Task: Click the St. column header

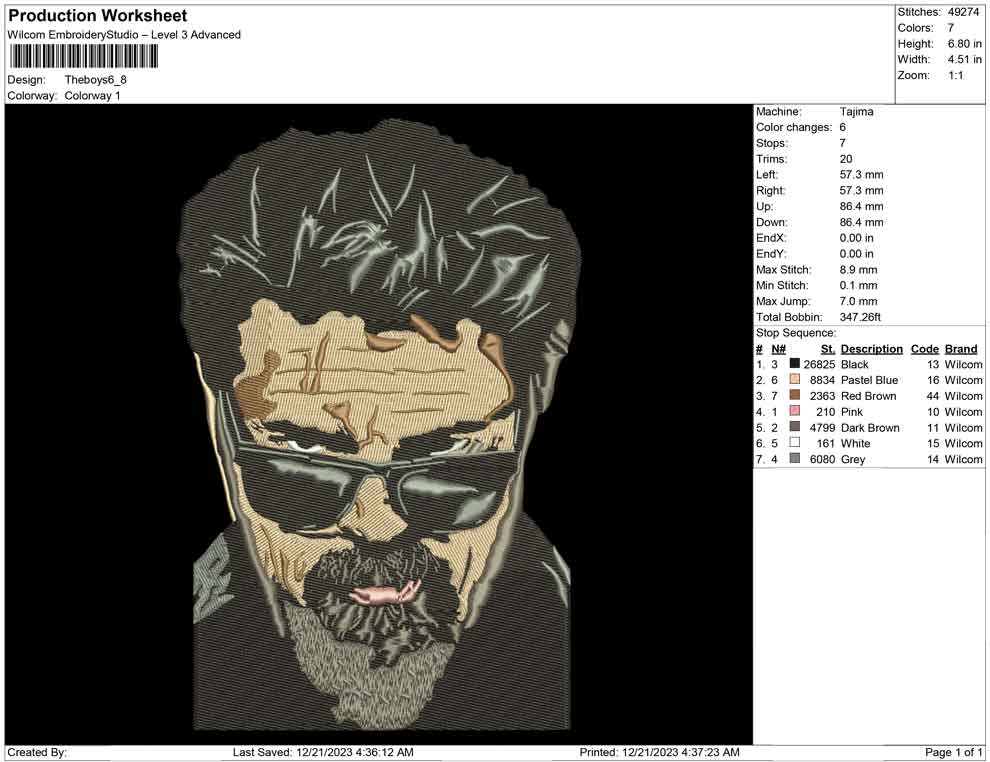Action: click(x=827, y=349)
